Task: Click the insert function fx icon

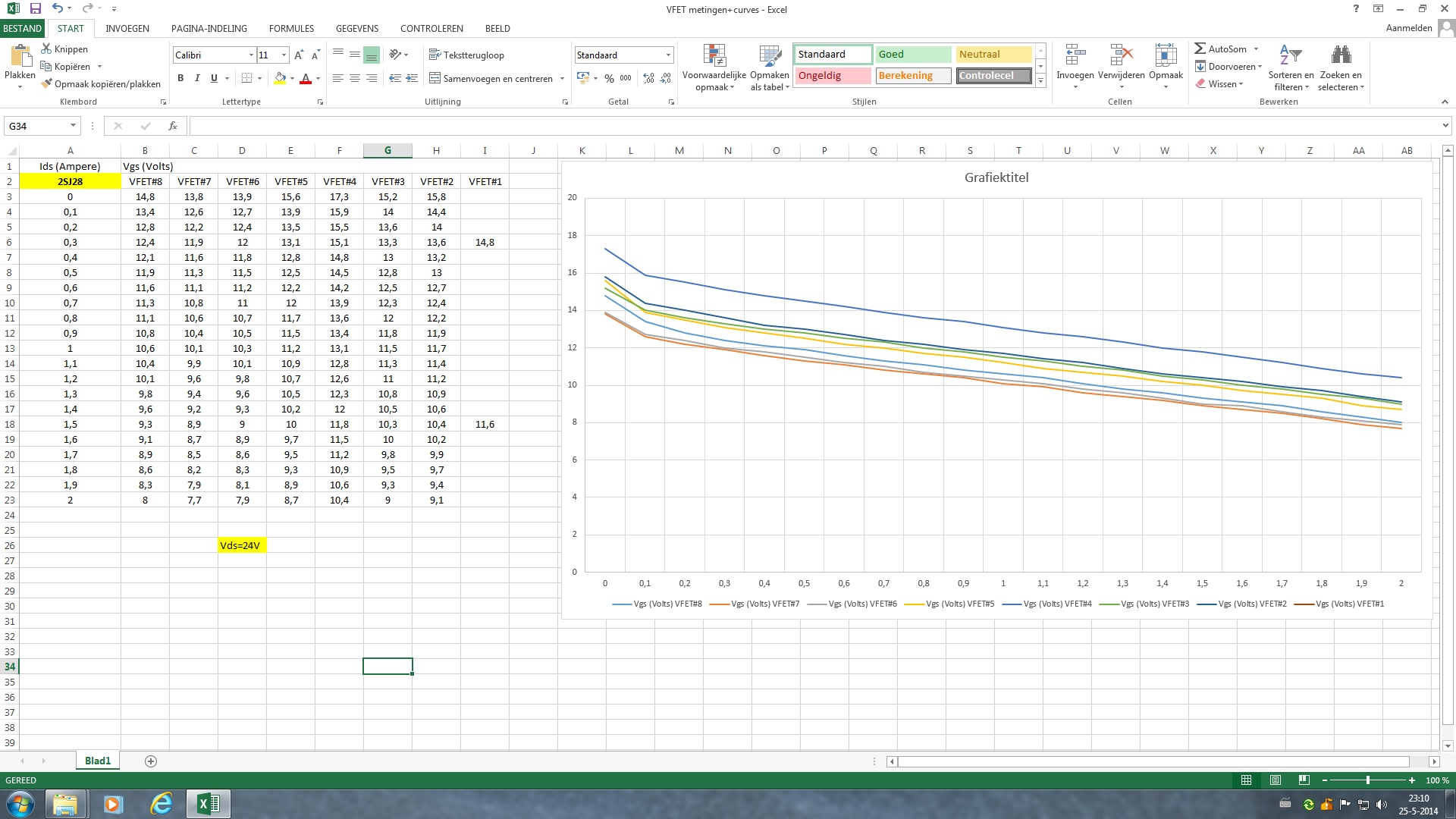Action: pos(173,126)
